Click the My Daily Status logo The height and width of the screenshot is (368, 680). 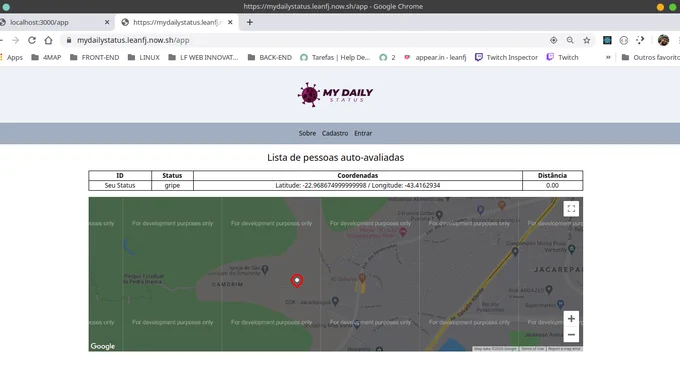tap(335, 94)
